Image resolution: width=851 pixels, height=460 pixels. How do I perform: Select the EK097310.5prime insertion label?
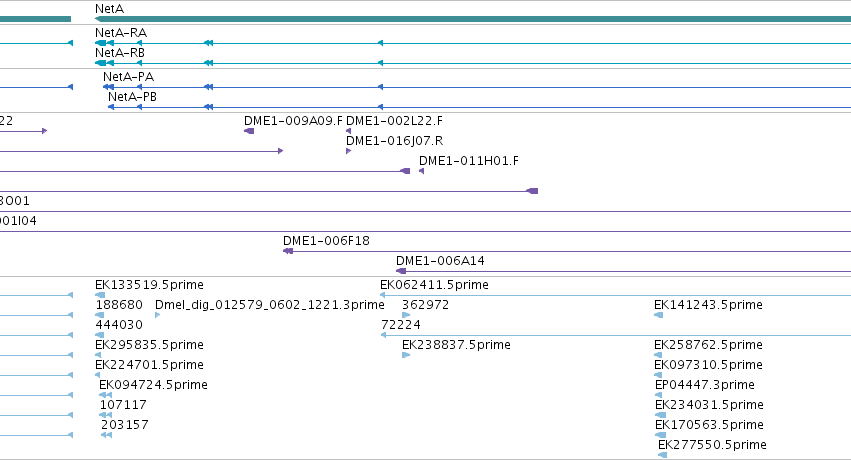[x=708, y=365]
